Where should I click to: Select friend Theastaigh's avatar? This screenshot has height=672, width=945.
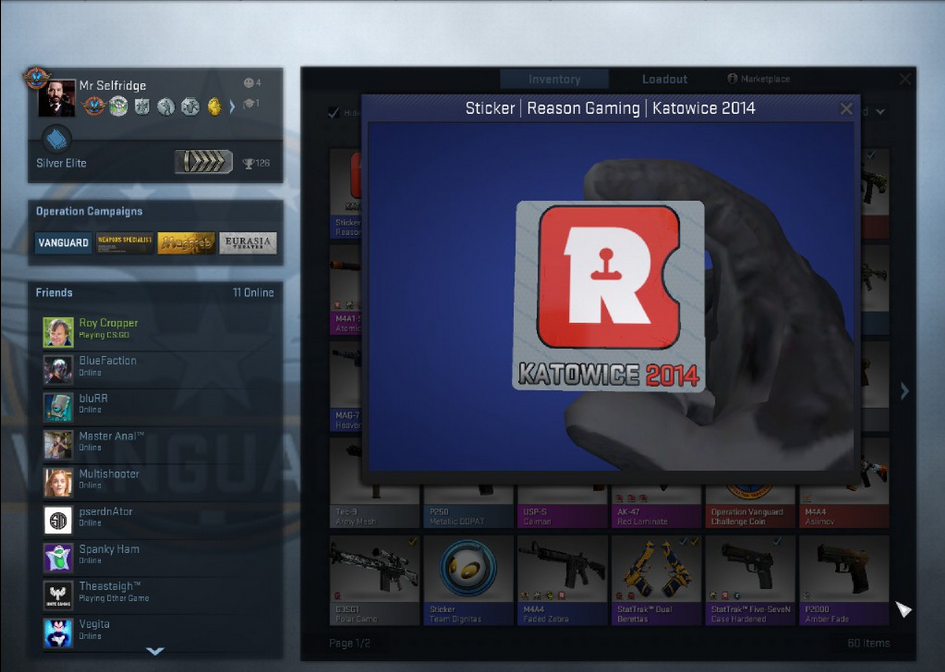tap(58, 595)
